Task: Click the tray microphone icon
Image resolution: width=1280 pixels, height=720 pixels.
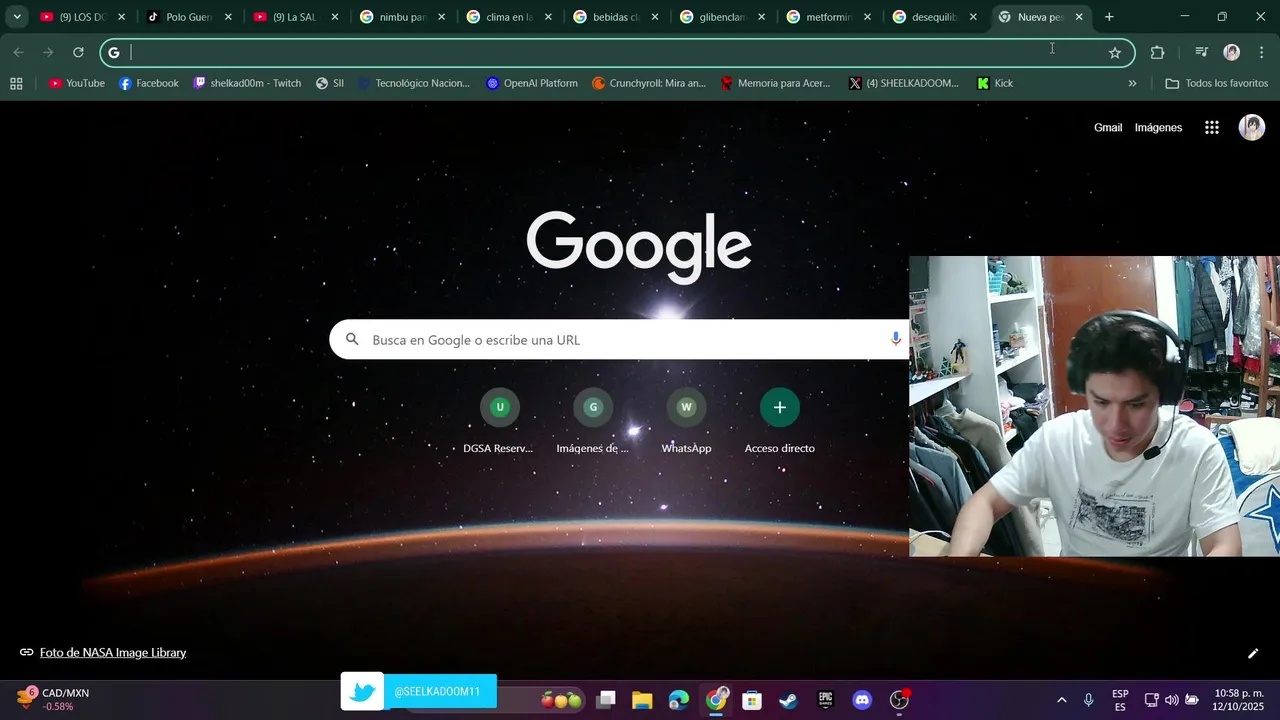Action: pyautogui.click(x=1088, y=700)
